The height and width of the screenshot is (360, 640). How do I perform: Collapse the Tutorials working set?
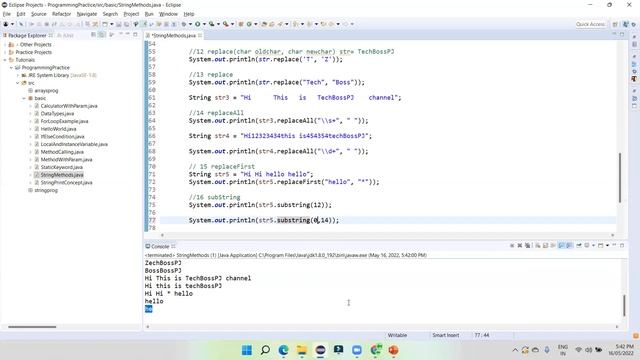point(5,60)
